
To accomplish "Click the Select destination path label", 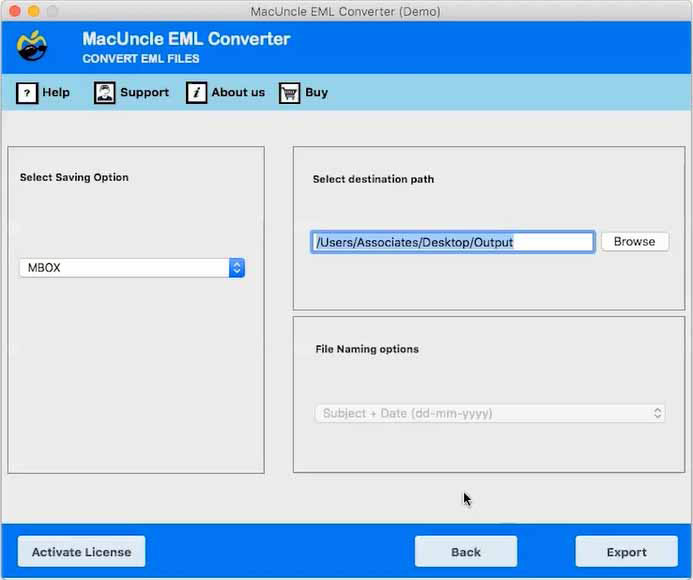I will 373,179.
